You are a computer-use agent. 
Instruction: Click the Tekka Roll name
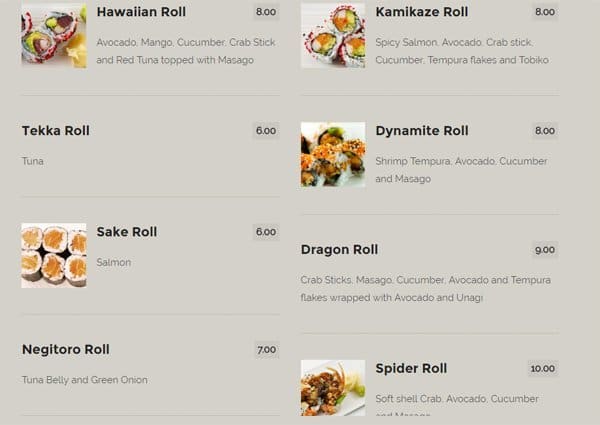pos(56,131)
